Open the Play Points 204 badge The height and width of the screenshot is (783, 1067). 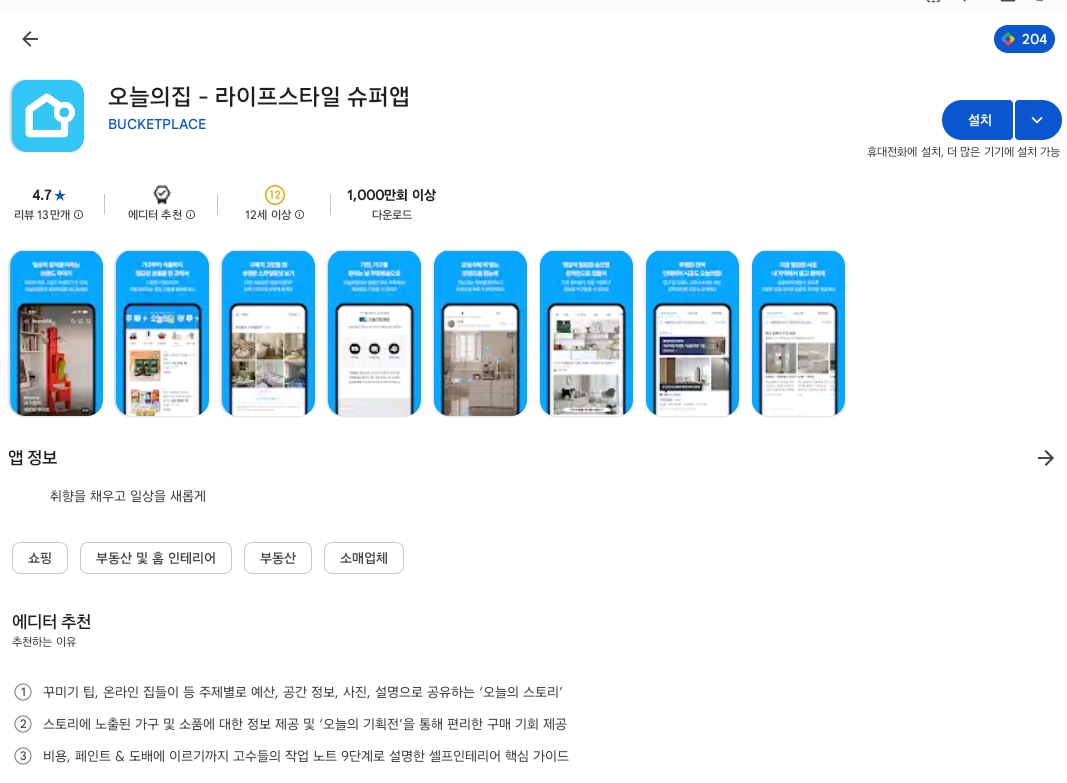(1024, 39)
